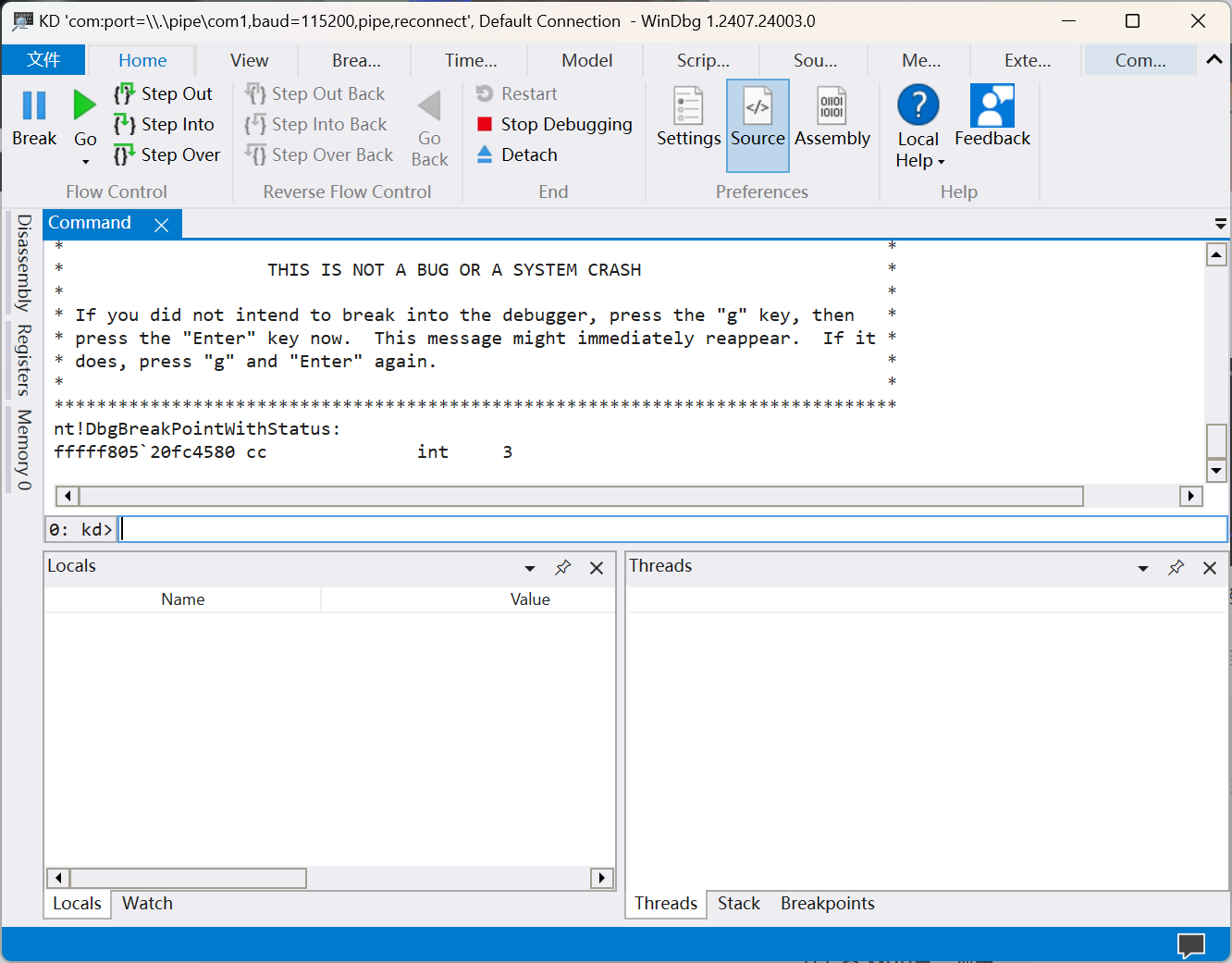Switch to the Stack bottom tab
This screenshot has width=1232, height=963.
tap(739, 904)
